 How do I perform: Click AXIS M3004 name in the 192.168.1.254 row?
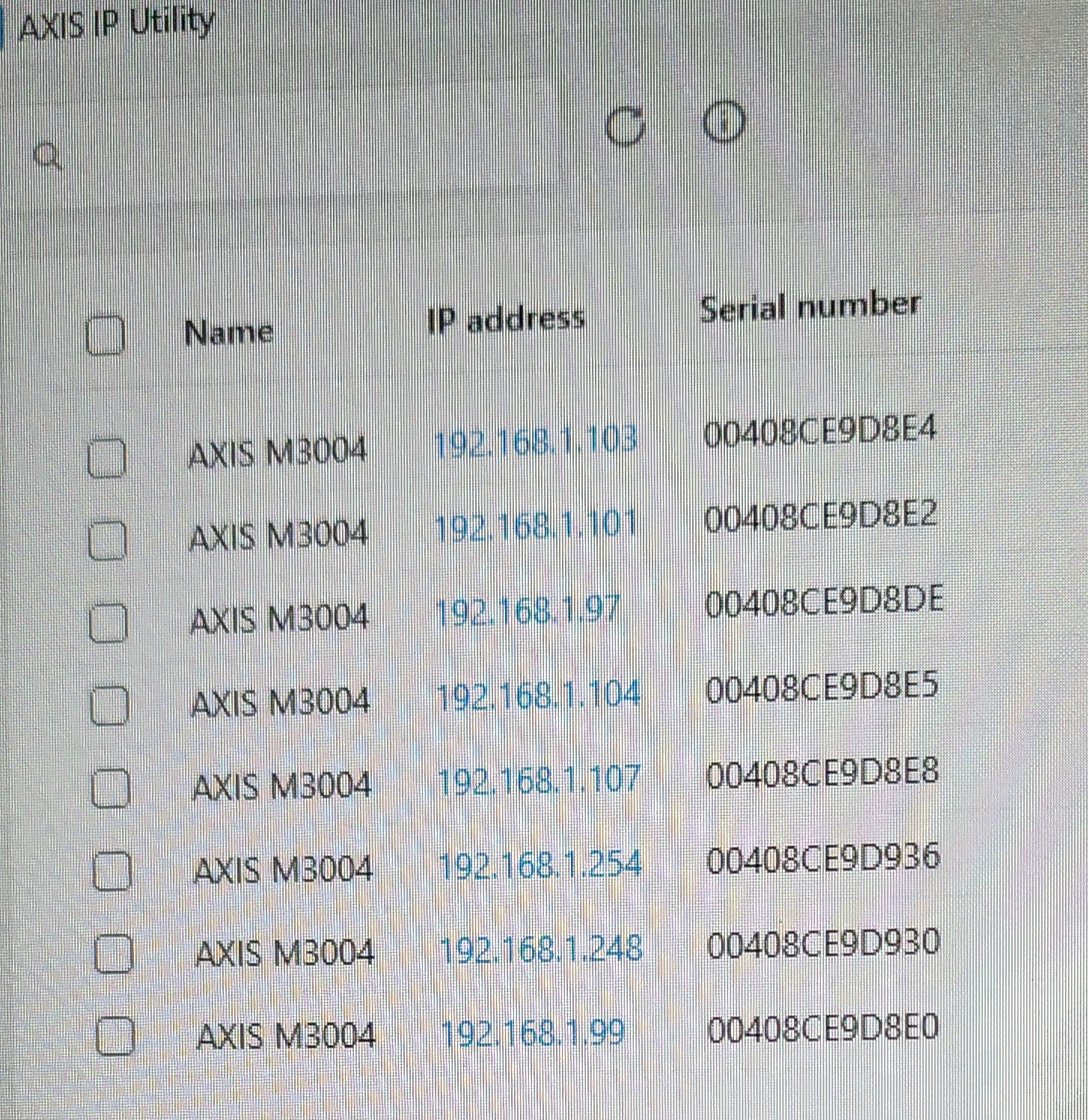pos(283,870)
